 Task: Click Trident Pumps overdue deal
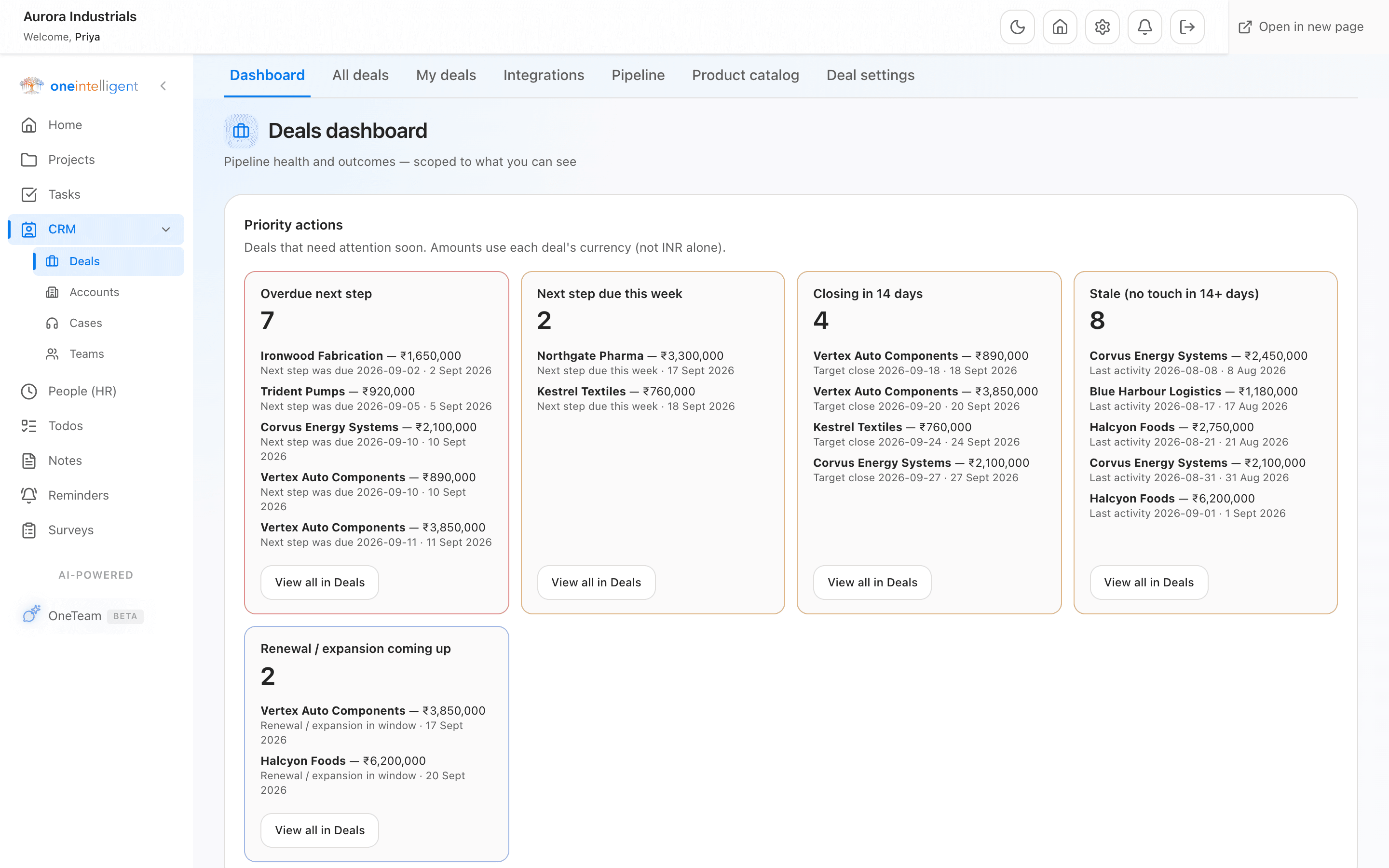coord(376,398)
